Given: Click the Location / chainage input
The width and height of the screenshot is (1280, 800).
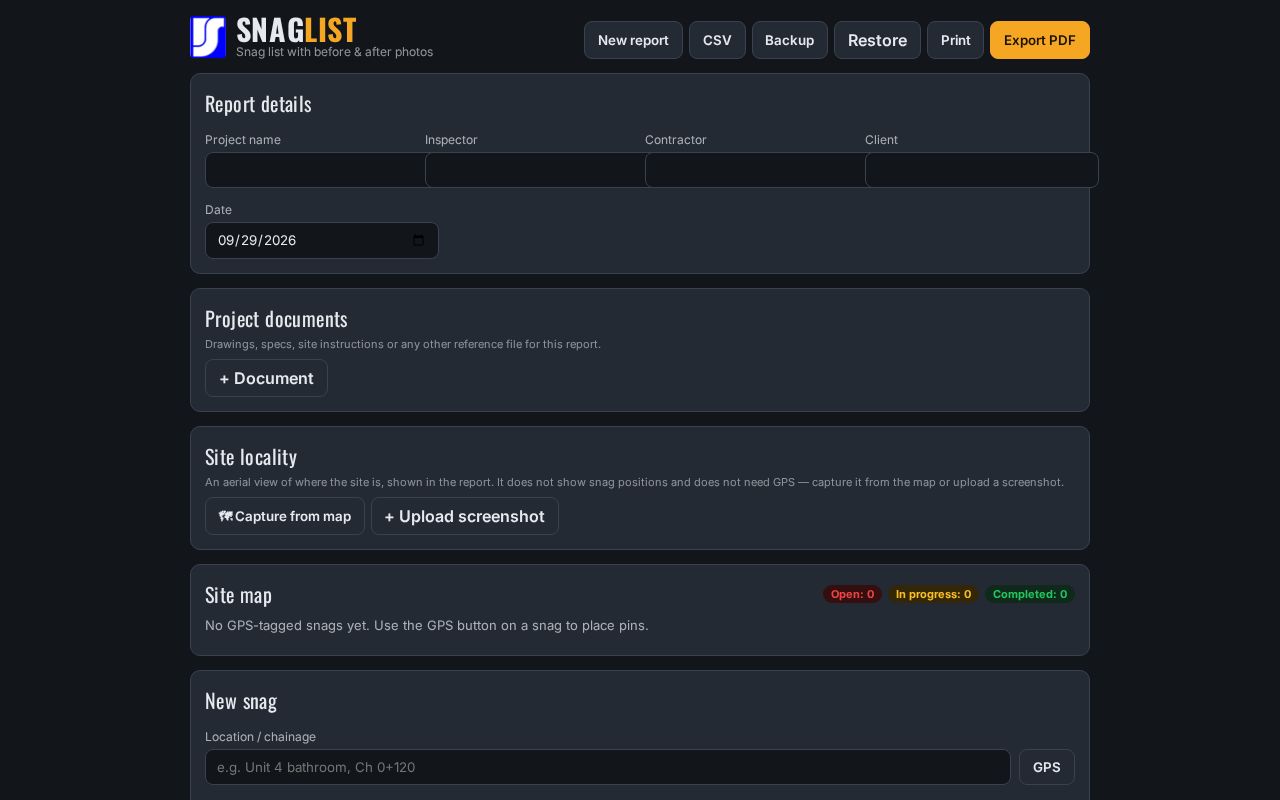Looking at the screenshot, I should point(608,767).
